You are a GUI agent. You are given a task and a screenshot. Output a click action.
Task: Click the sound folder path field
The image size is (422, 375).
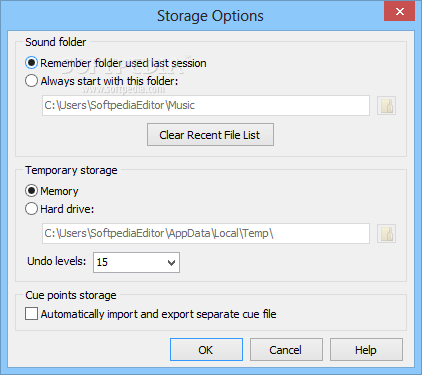pos(206,106)
